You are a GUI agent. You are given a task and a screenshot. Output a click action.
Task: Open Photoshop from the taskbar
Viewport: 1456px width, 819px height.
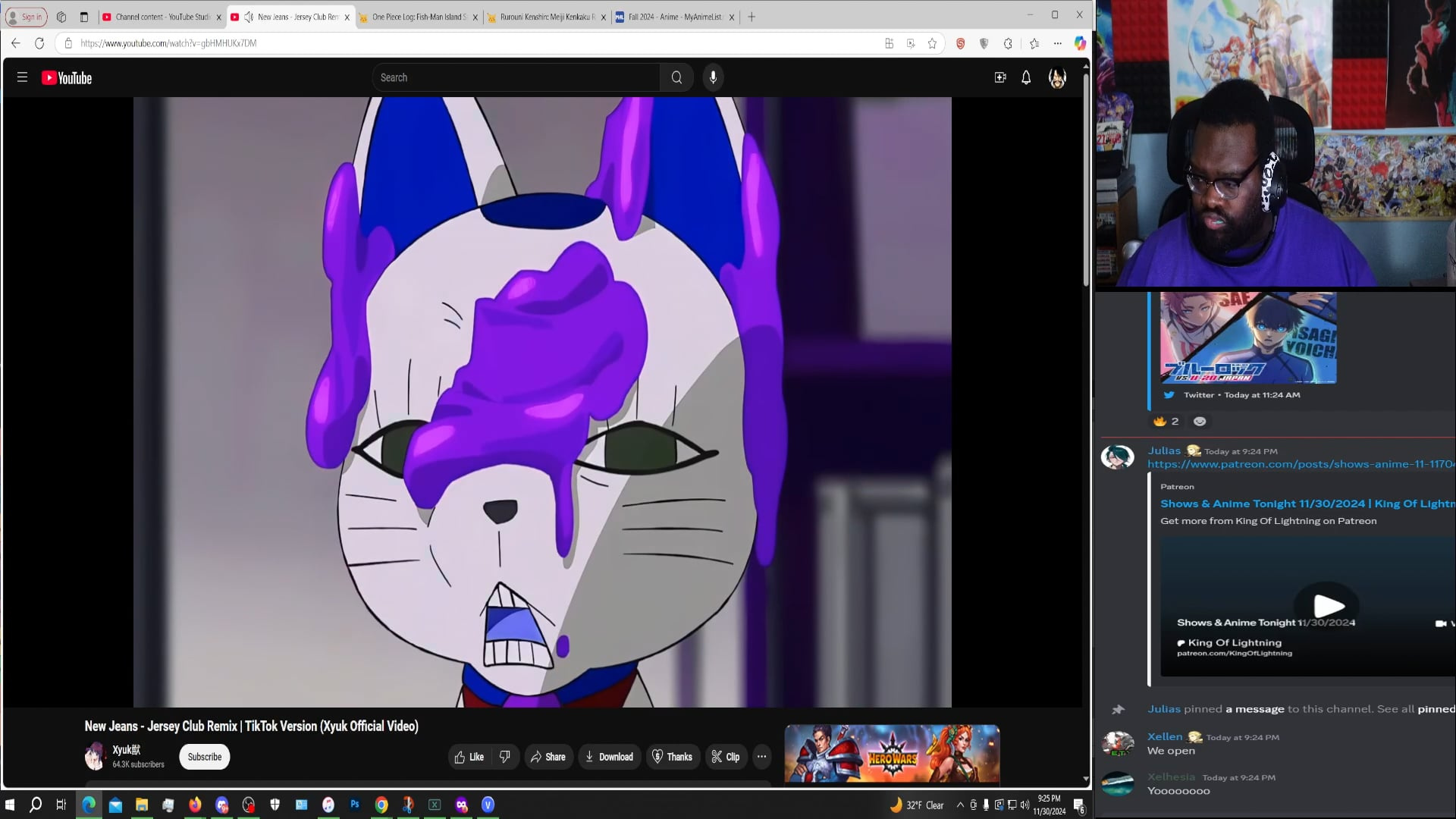[x=355, y=805]
